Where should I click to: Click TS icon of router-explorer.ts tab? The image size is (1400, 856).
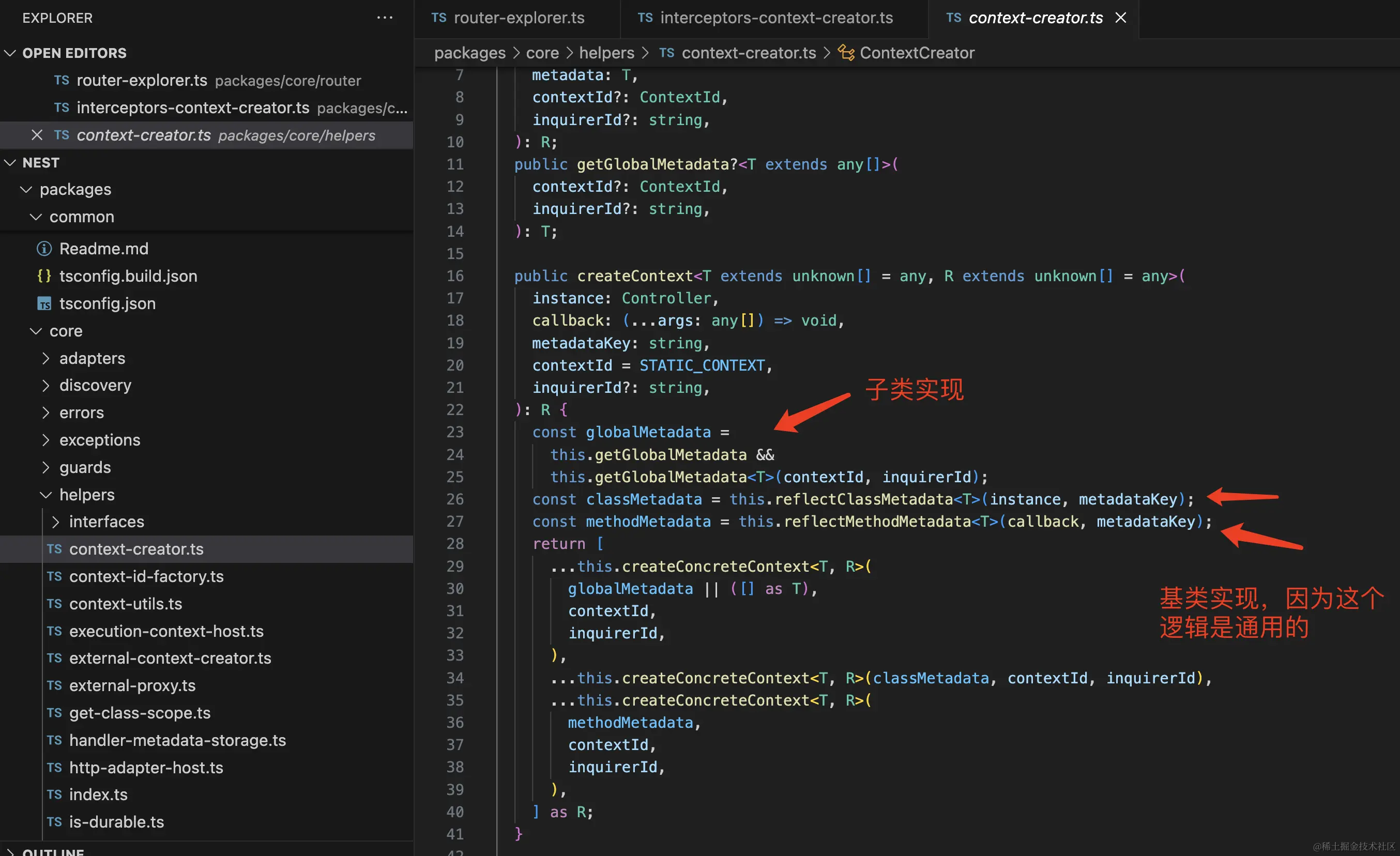pyautogui.click(x=438, y=18)
